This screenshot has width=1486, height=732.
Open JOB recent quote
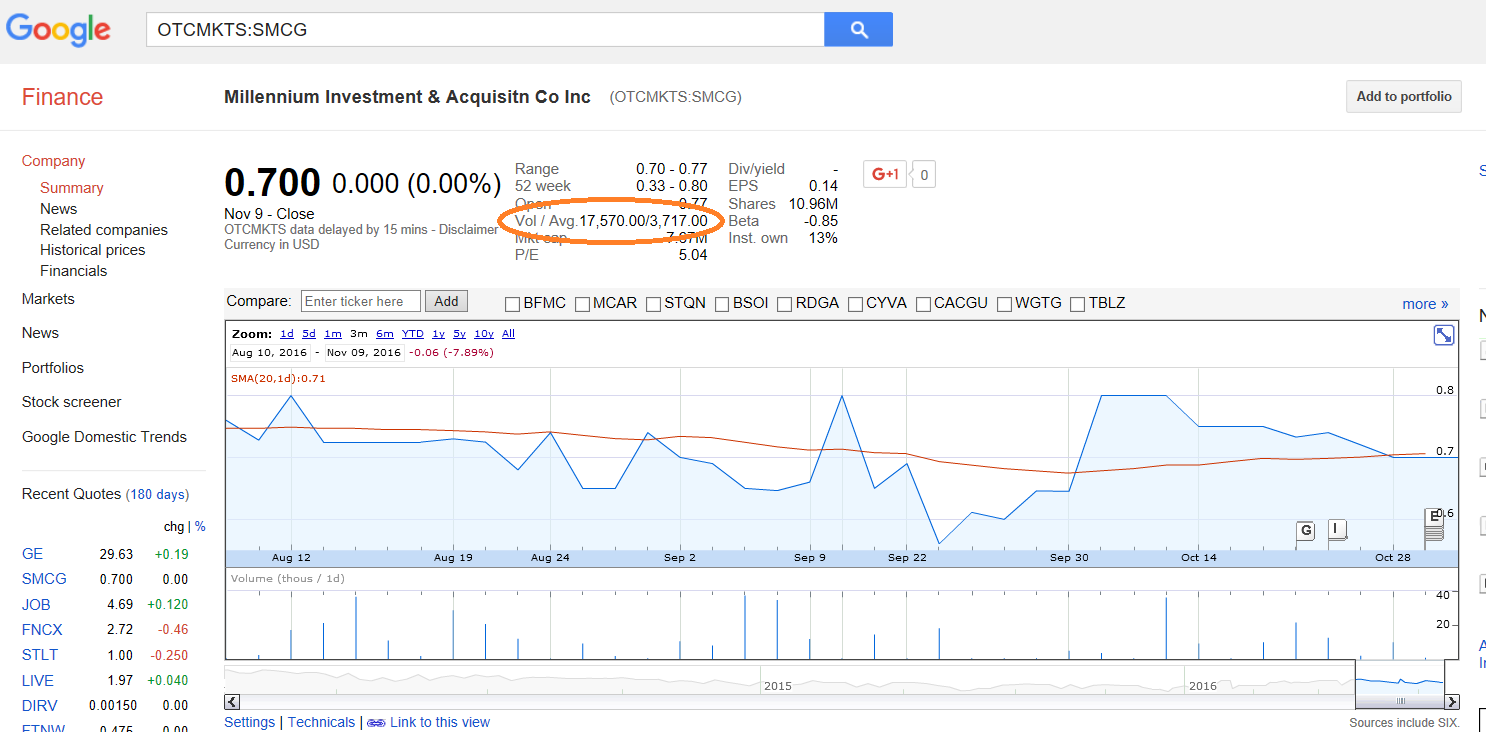coord(36,604)
